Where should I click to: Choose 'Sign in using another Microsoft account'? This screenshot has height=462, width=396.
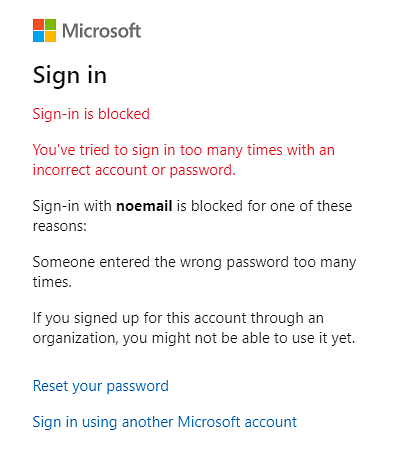click(165, 422)
